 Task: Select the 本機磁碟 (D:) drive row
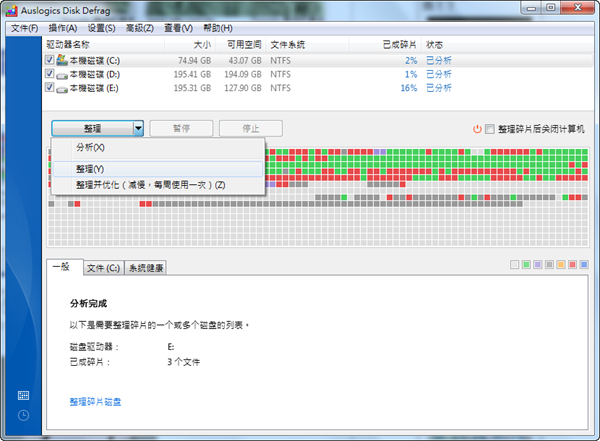(318, 74)
